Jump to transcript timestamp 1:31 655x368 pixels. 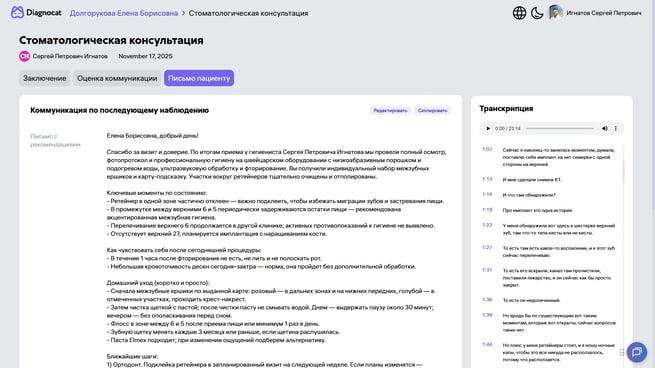click(x=487, y=270)
